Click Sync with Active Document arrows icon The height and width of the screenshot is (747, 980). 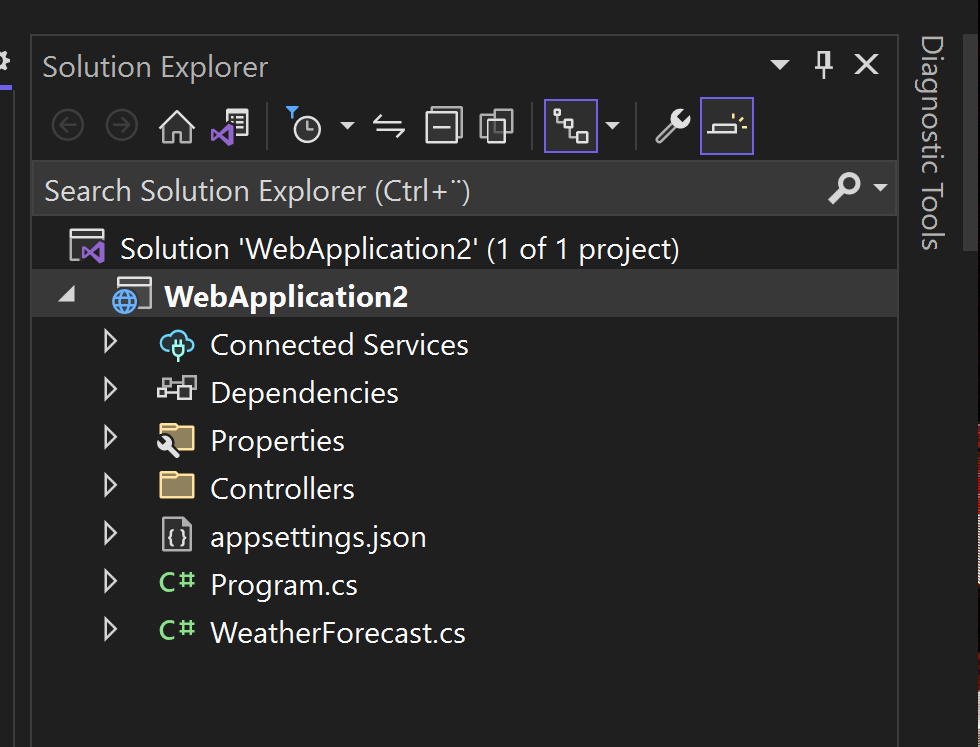pos(389,126)
